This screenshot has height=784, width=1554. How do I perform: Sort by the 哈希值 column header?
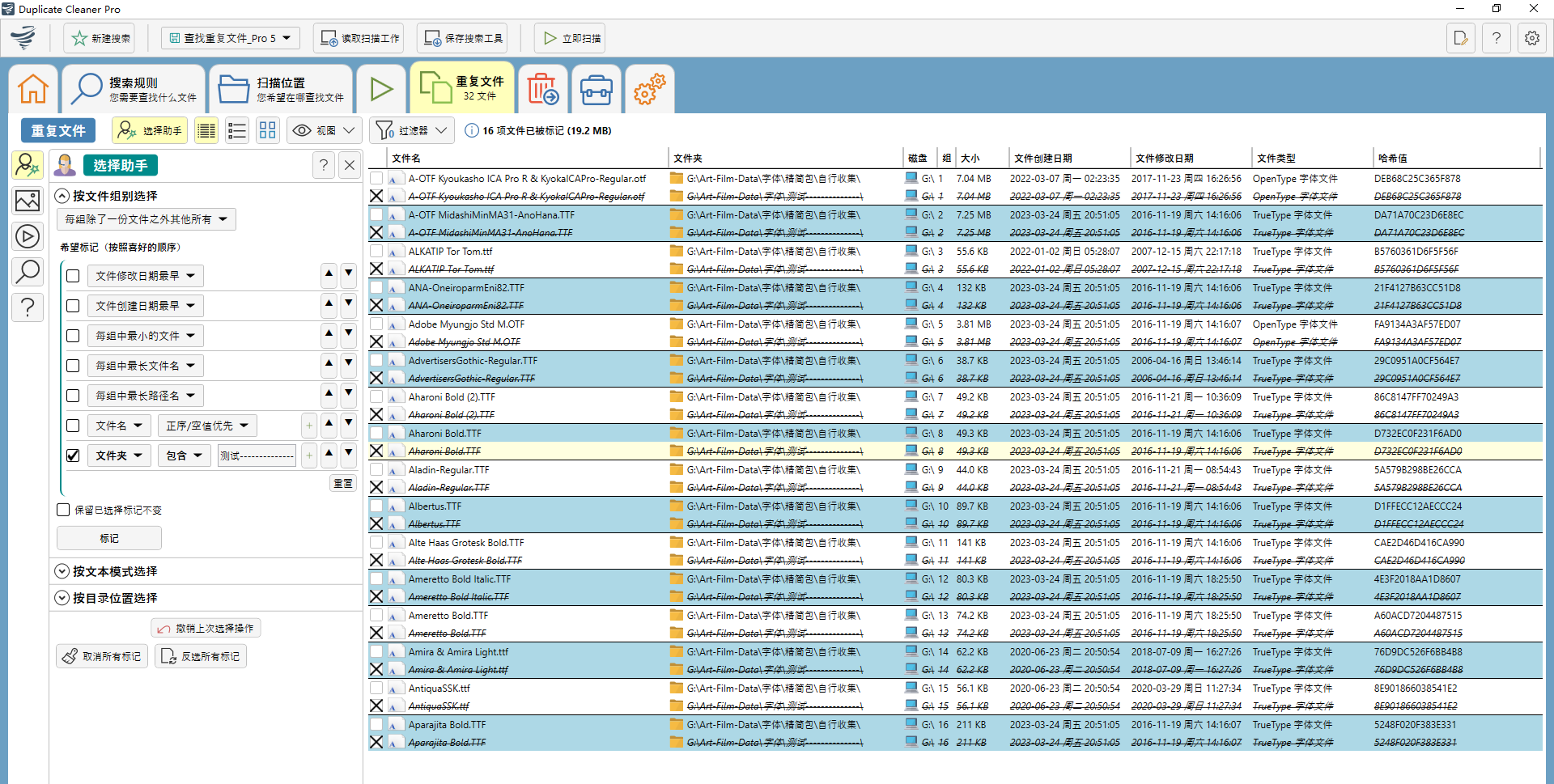(1456, 159)
